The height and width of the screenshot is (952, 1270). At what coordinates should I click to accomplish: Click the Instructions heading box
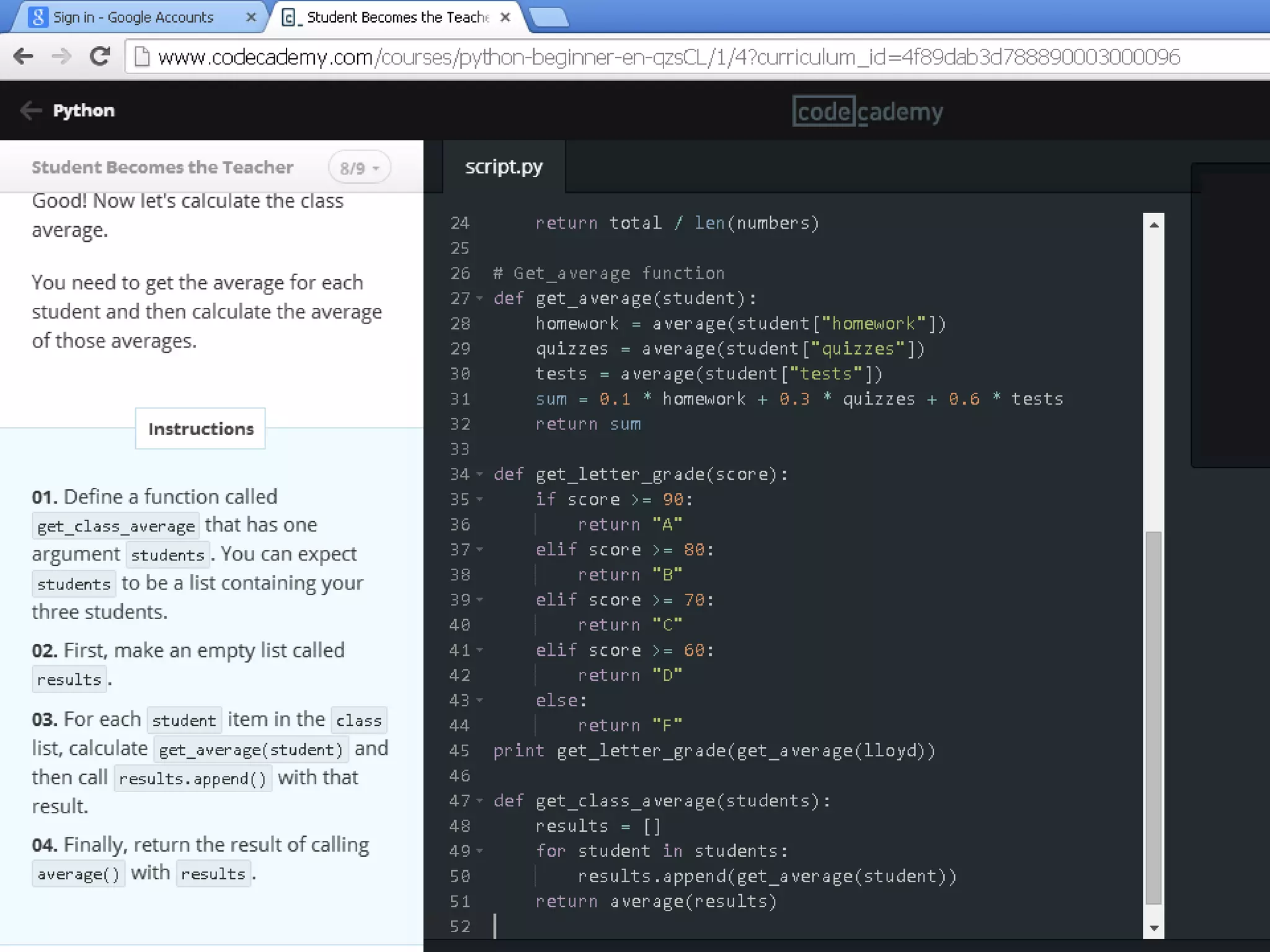pos(200,428)
